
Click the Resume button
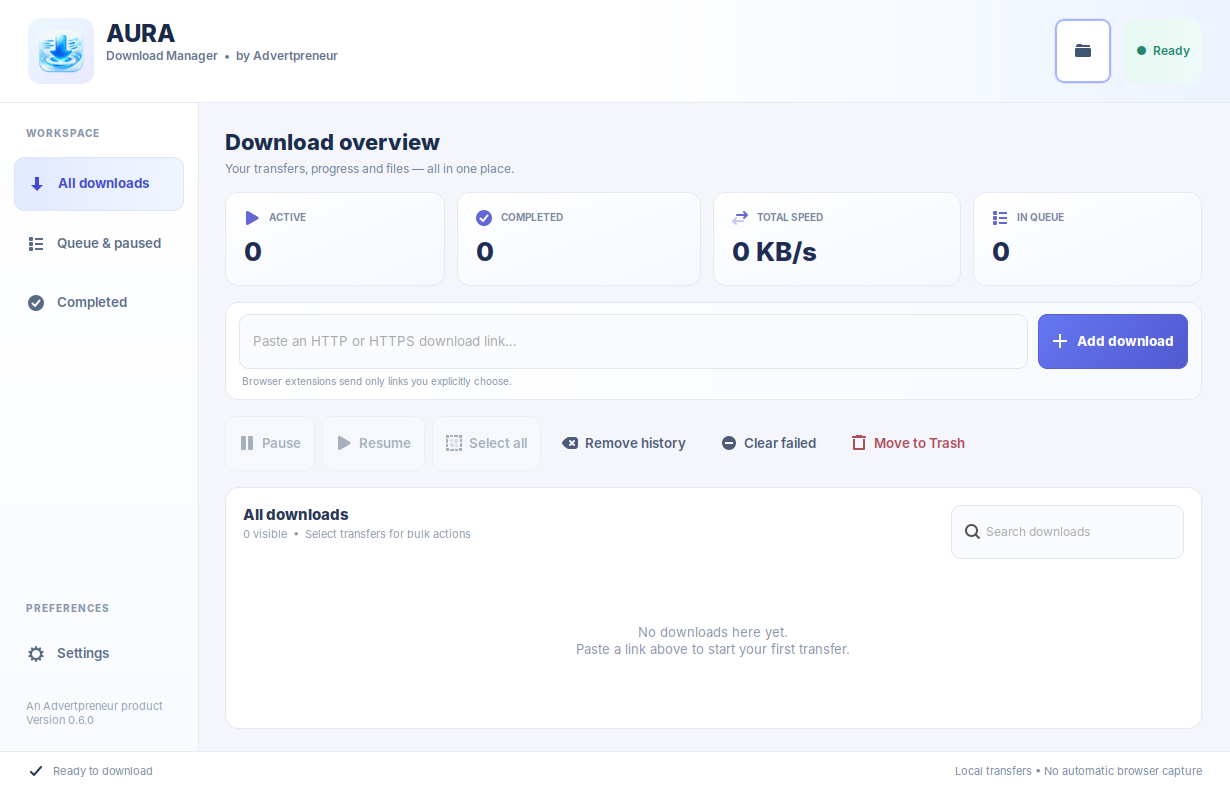pos(373,443)
